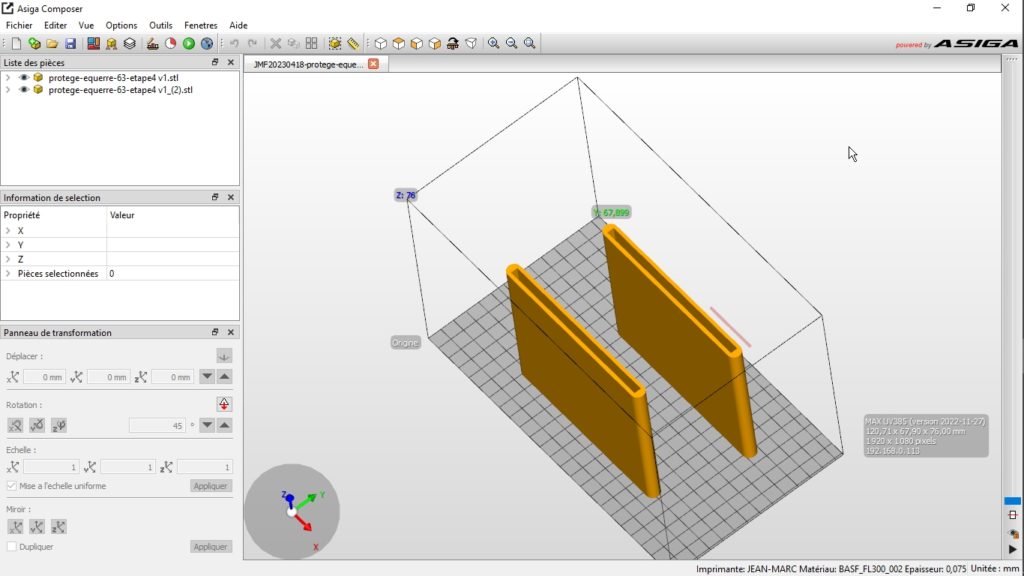Create a new build file from toolbar
This screenshot has width=1024, height=576.
(x=16, y=44)
